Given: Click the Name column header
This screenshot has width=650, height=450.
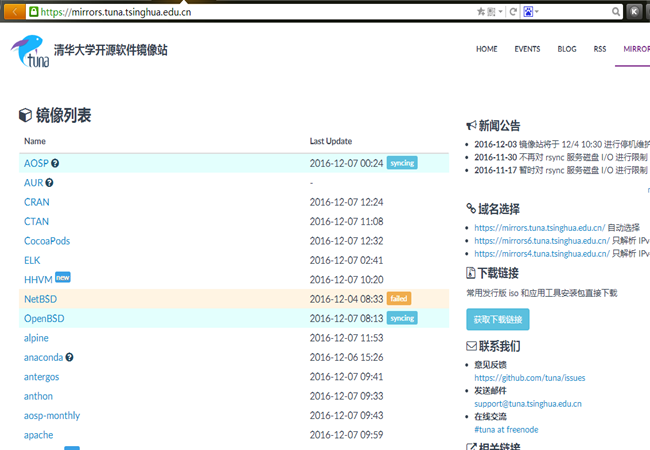Looking at the screenshot, I should [35, 141].
